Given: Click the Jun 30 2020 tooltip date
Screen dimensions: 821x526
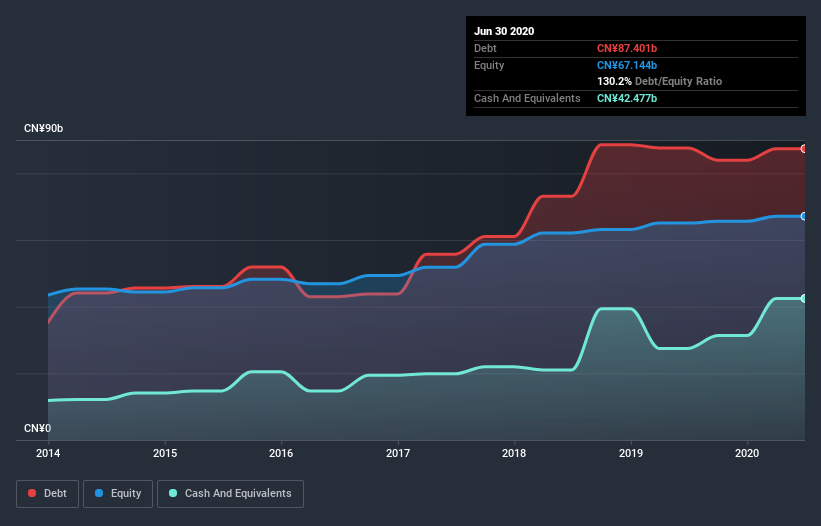Looking at the screenshot, I should pos(504,31).
